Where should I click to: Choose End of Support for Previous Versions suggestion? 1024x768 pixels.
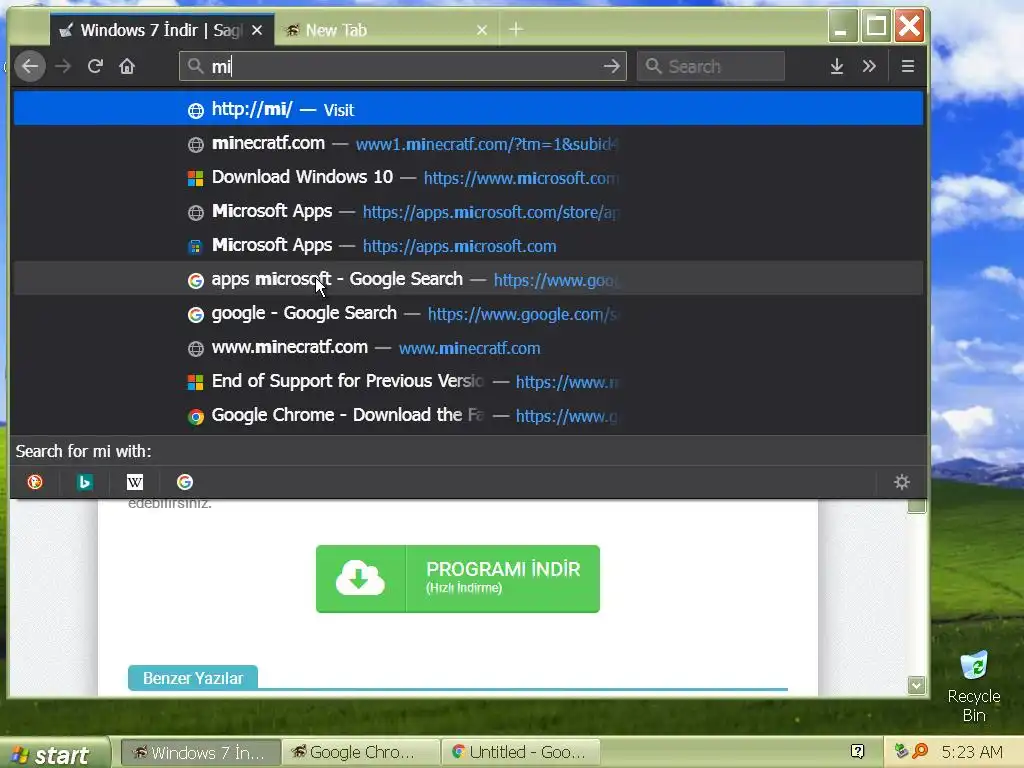pyautogui.click(x=468, y=381)
